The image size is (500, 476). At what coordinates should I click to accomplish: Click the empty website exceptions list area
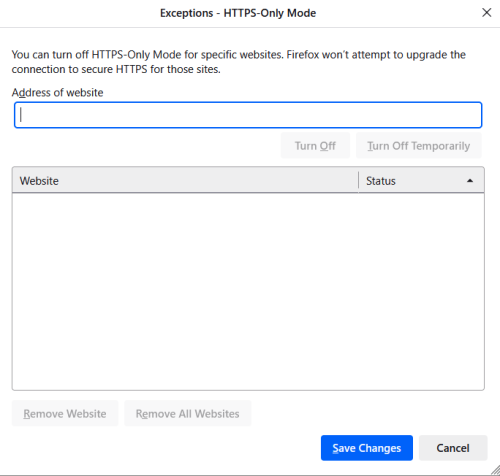point(248,291)
